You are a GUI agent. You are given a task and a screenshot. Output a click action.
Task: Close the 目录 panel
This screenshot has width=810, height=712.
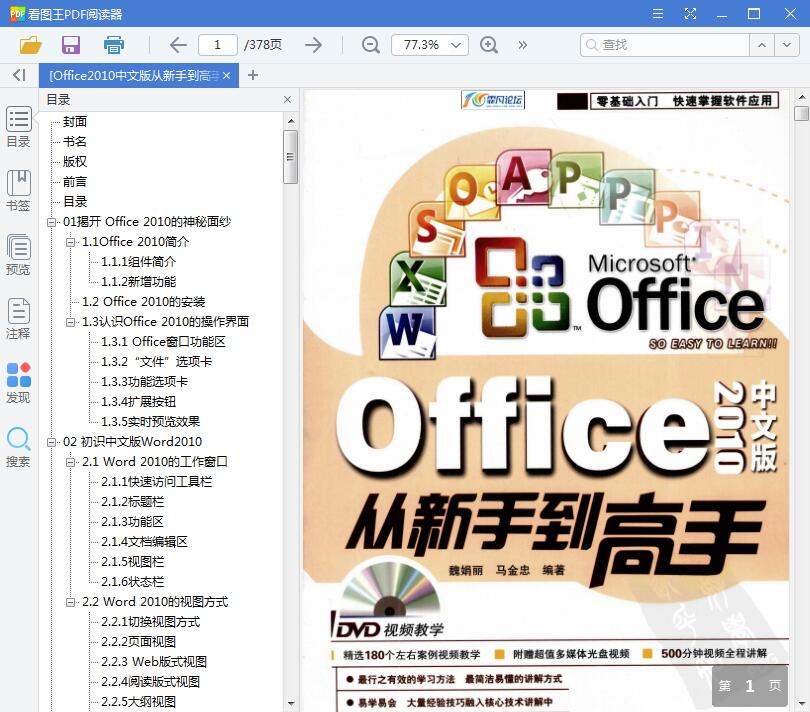288,99
